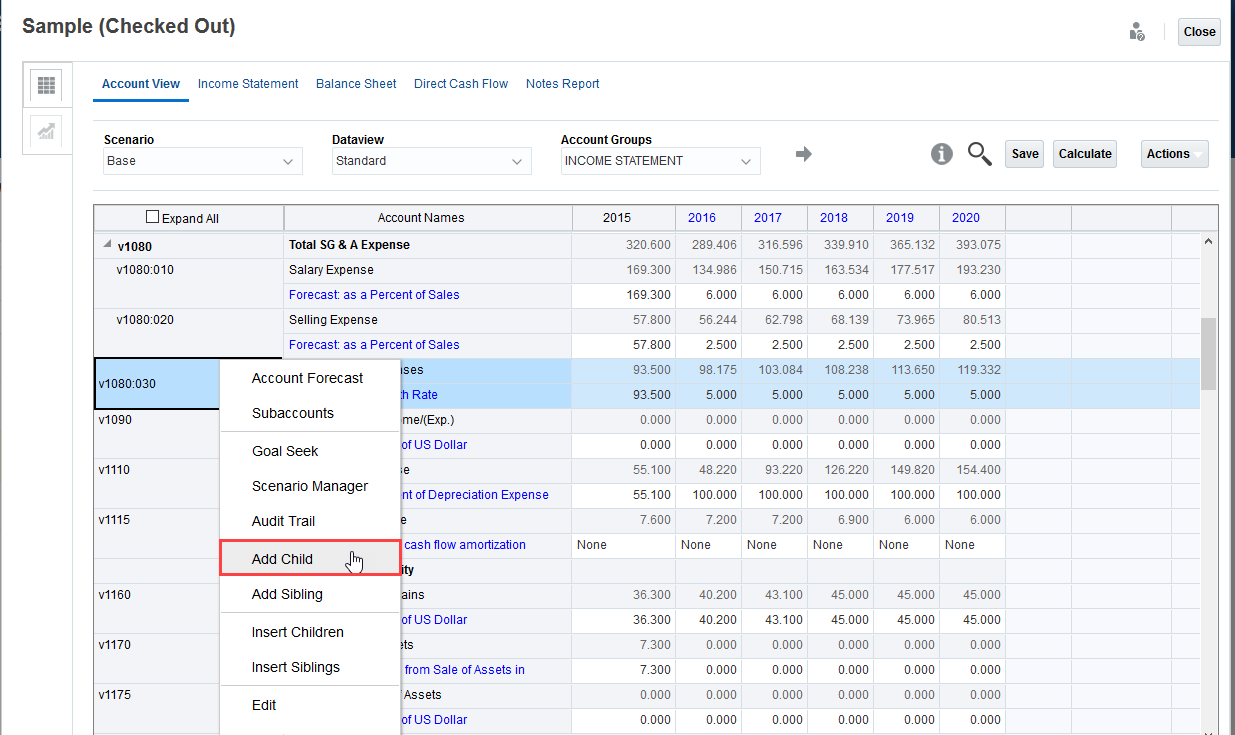Screen dimensions: 1235x735
Task: Open the magnifying glass search icon
Action: tap(979, 154)
